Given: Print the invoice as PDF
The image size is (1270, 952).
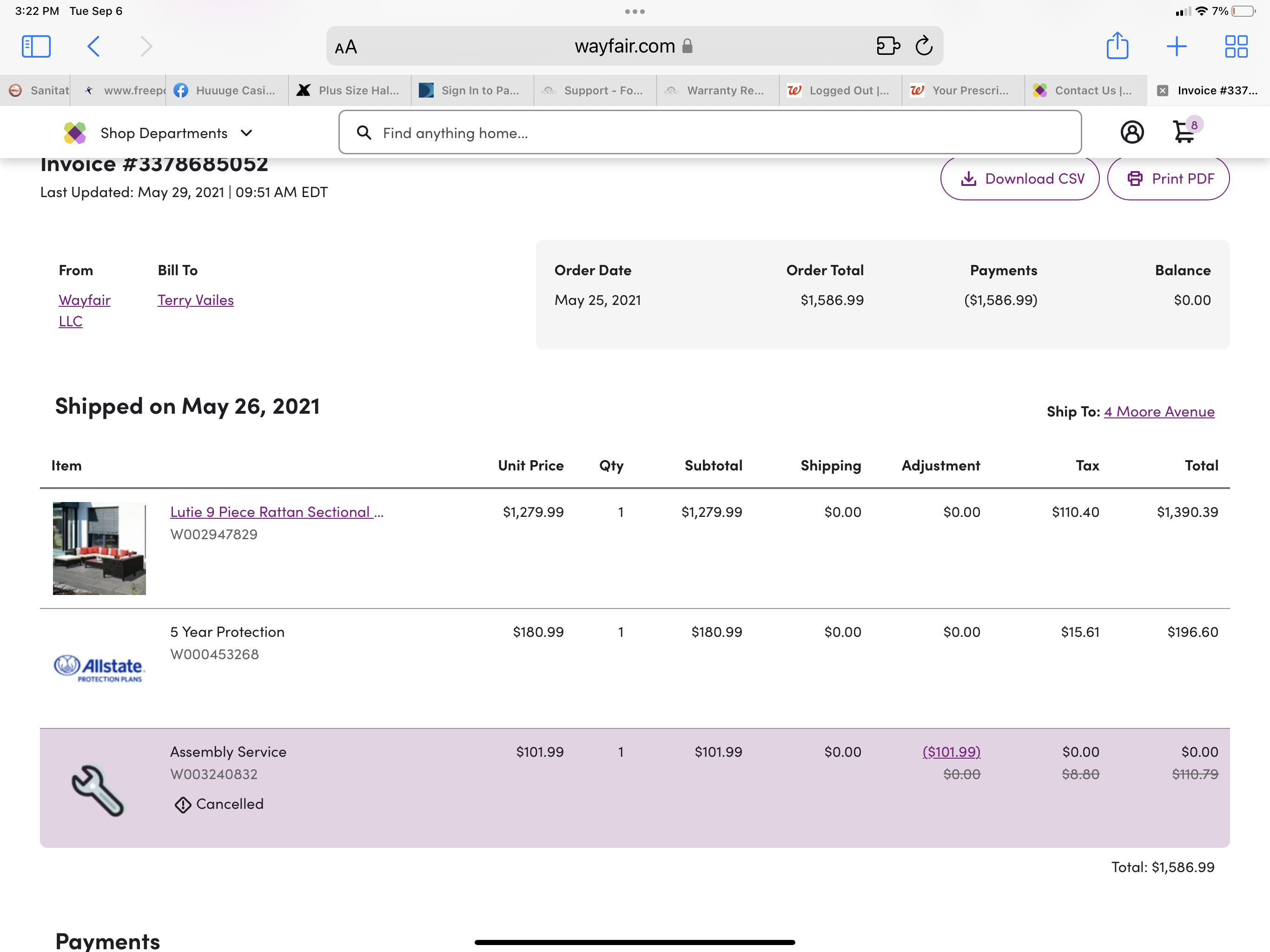Looking at the screenshot, I should coord(1169,178).
